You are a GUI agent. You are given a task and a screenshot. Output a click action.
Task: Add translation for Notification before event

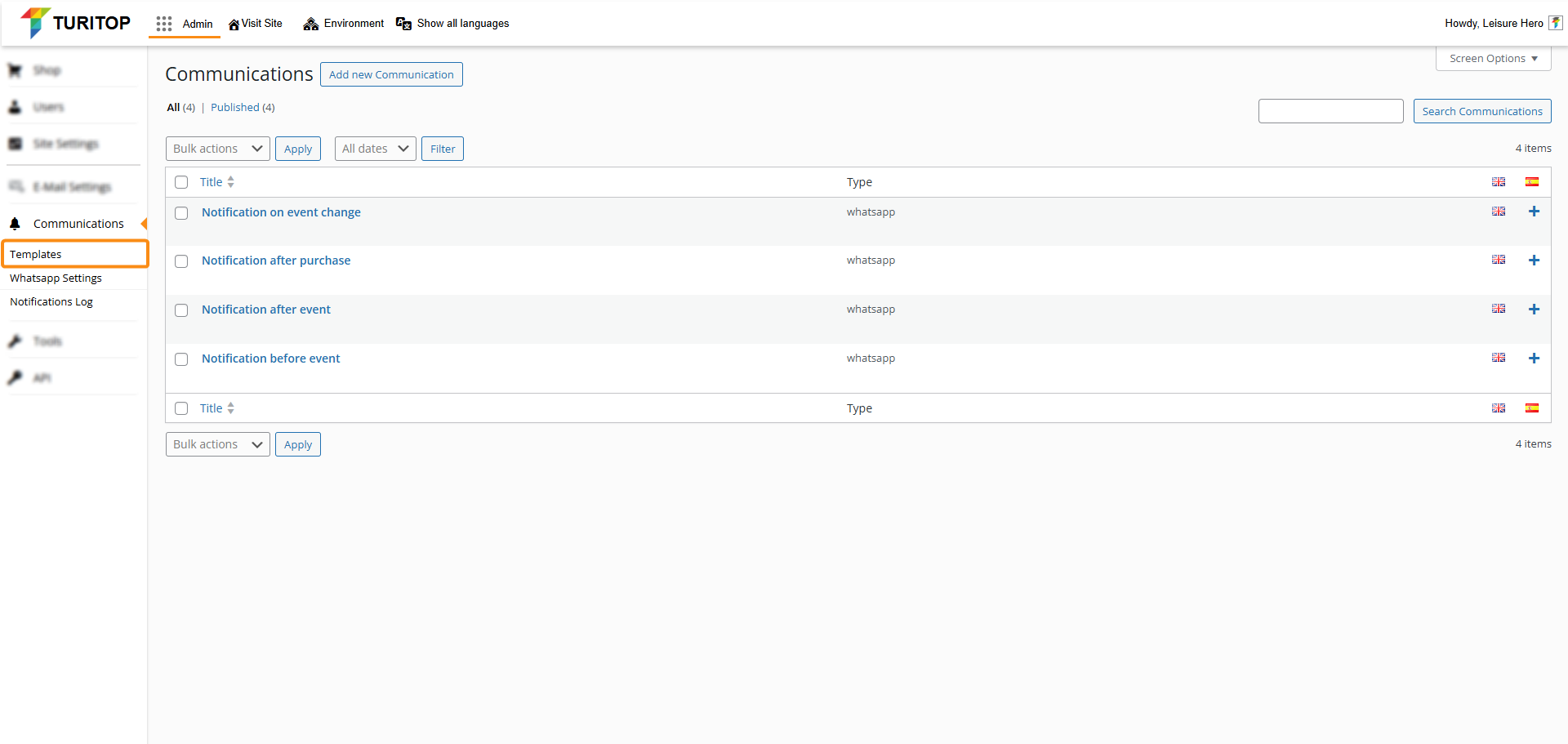[1534, 359]
